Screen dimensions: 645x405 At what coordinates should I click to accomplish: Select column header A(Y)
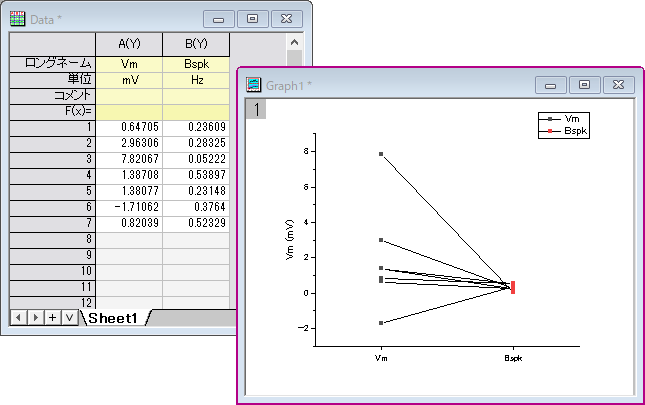(x=129, y=44)
